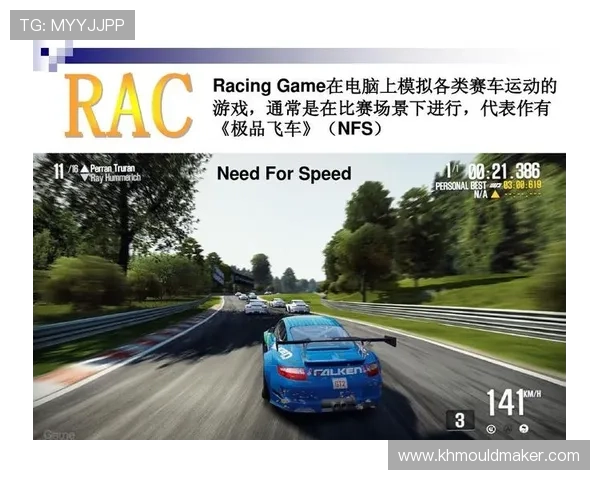Click the lap timer showing 00:21.386
This screenshot has width=600, height=480.
(x=503, y=171)
